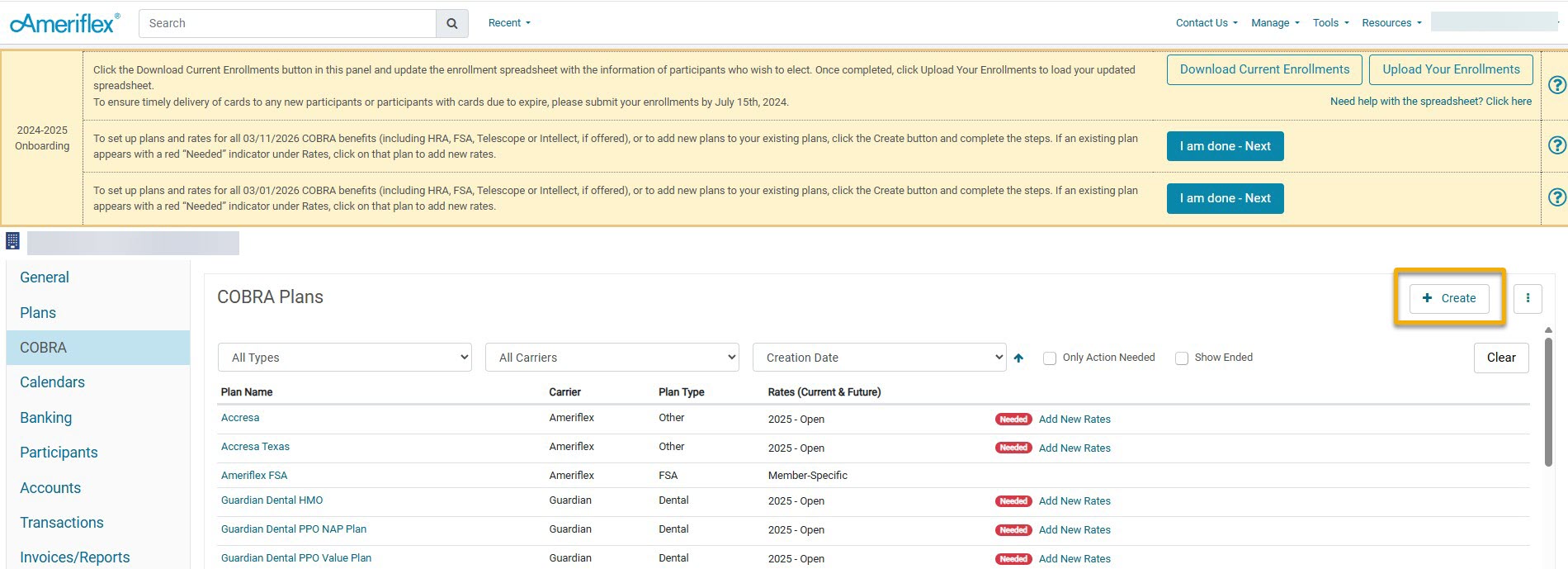Click help icon for 03/11/2026 COBRA row
1568x569 pixels.
(x=1556, y=145)
